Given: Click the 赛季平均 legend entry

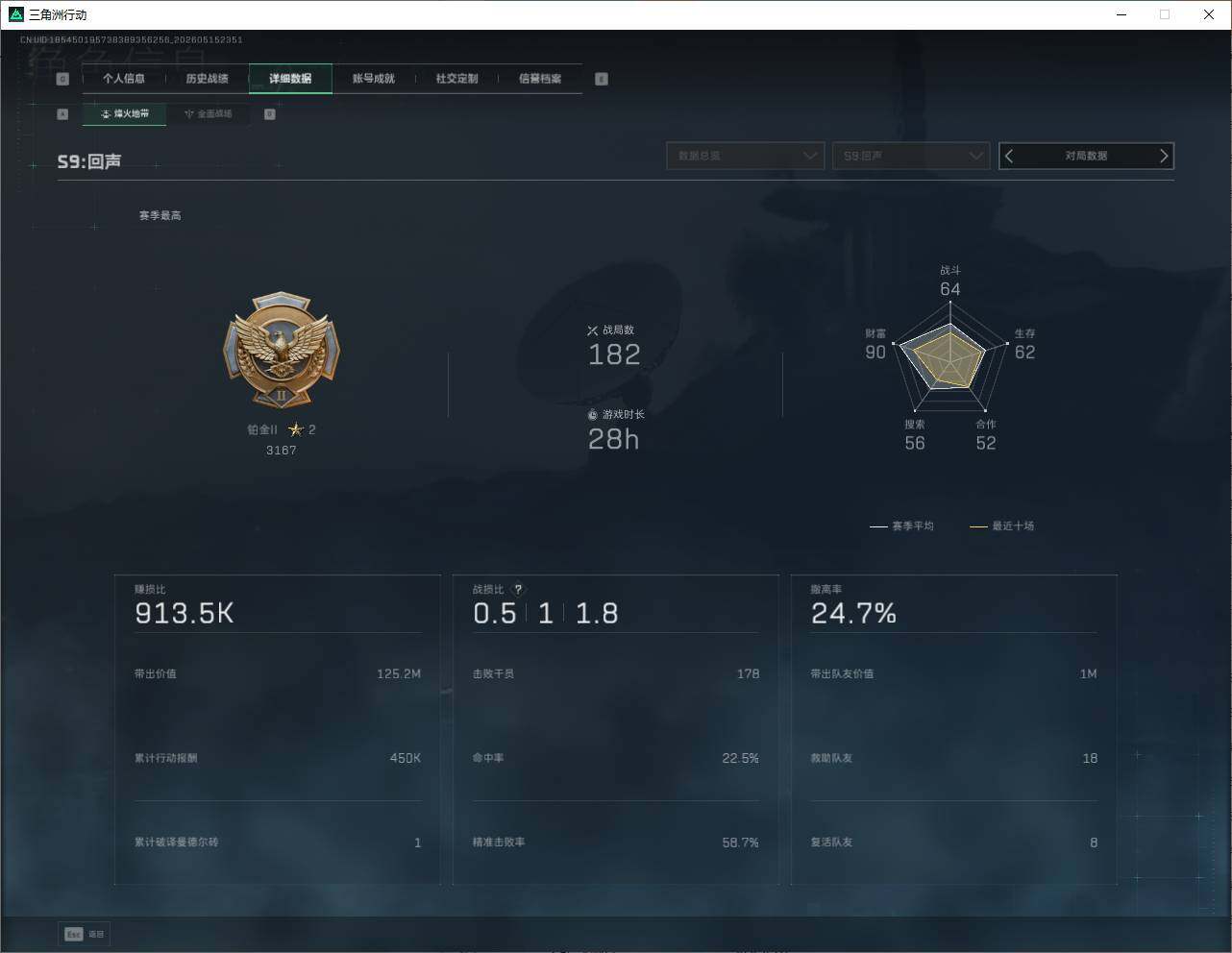Looking at the screenshot, I should 901,526.
